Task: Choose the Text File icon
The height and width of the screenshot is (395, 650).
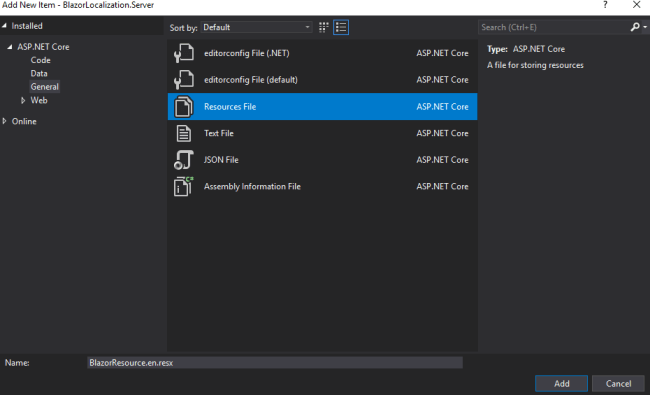Action: [x=184, y=133]
